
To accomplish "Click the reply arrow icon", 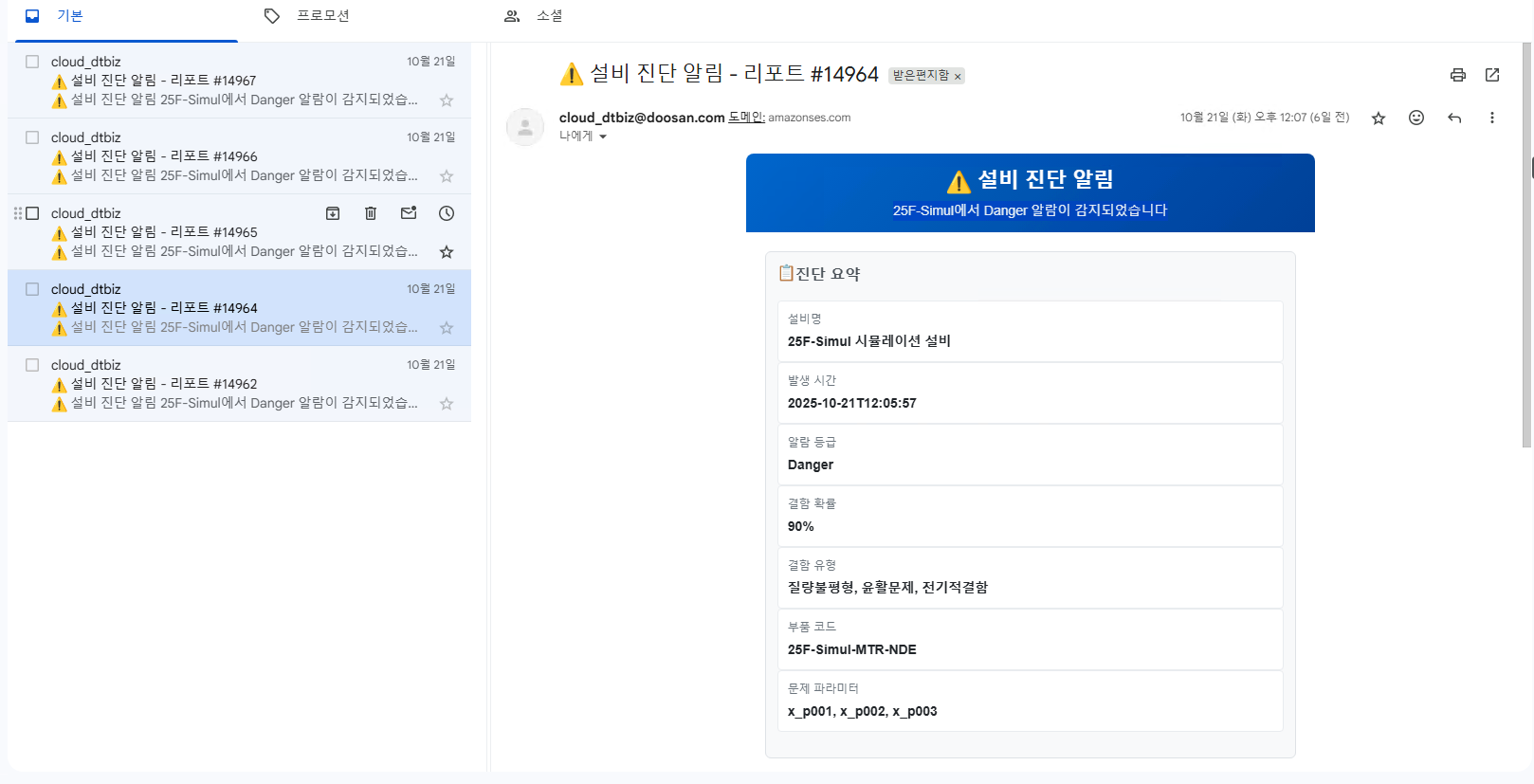I will pos(1454,118).
